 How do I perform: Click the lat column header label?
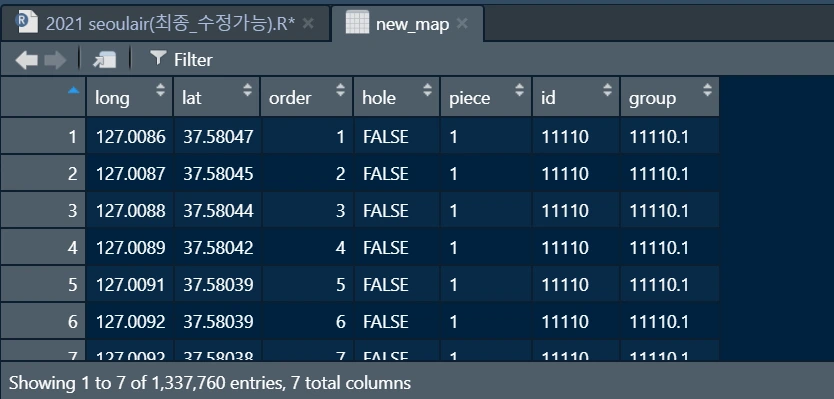[x=191, y=98]
